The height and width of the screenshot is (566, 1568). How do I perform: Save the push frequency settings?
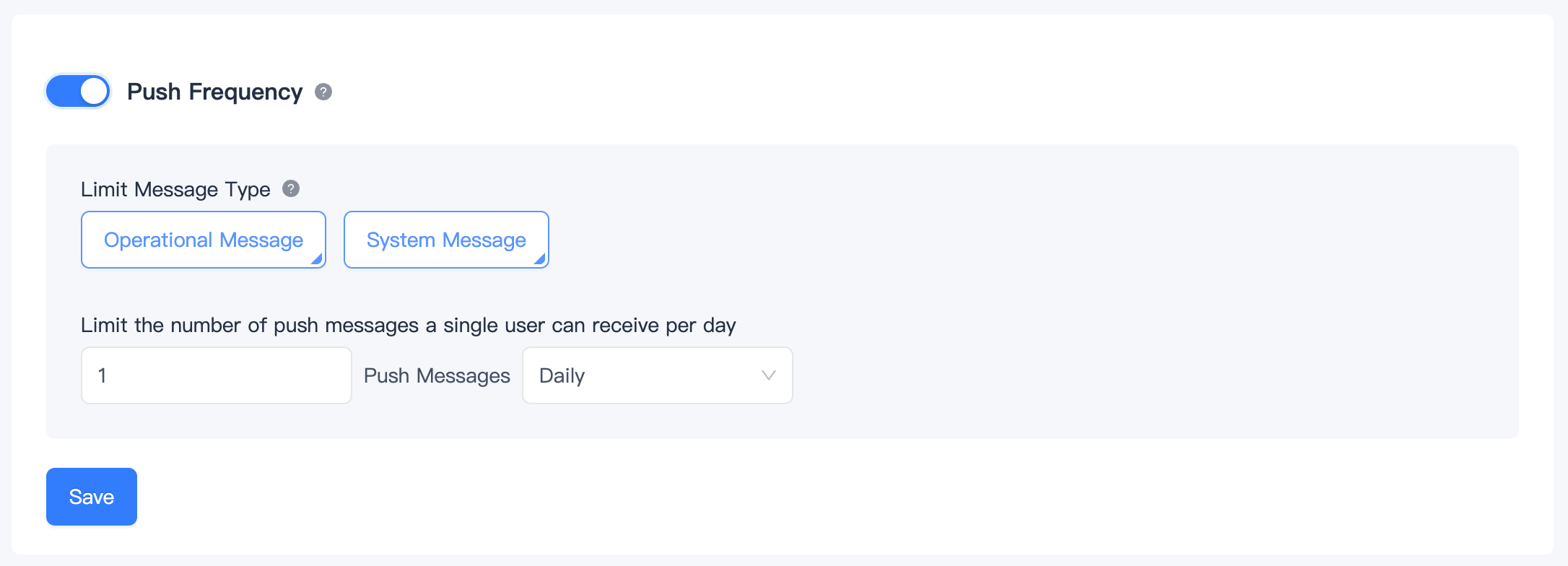pos(92,497)
